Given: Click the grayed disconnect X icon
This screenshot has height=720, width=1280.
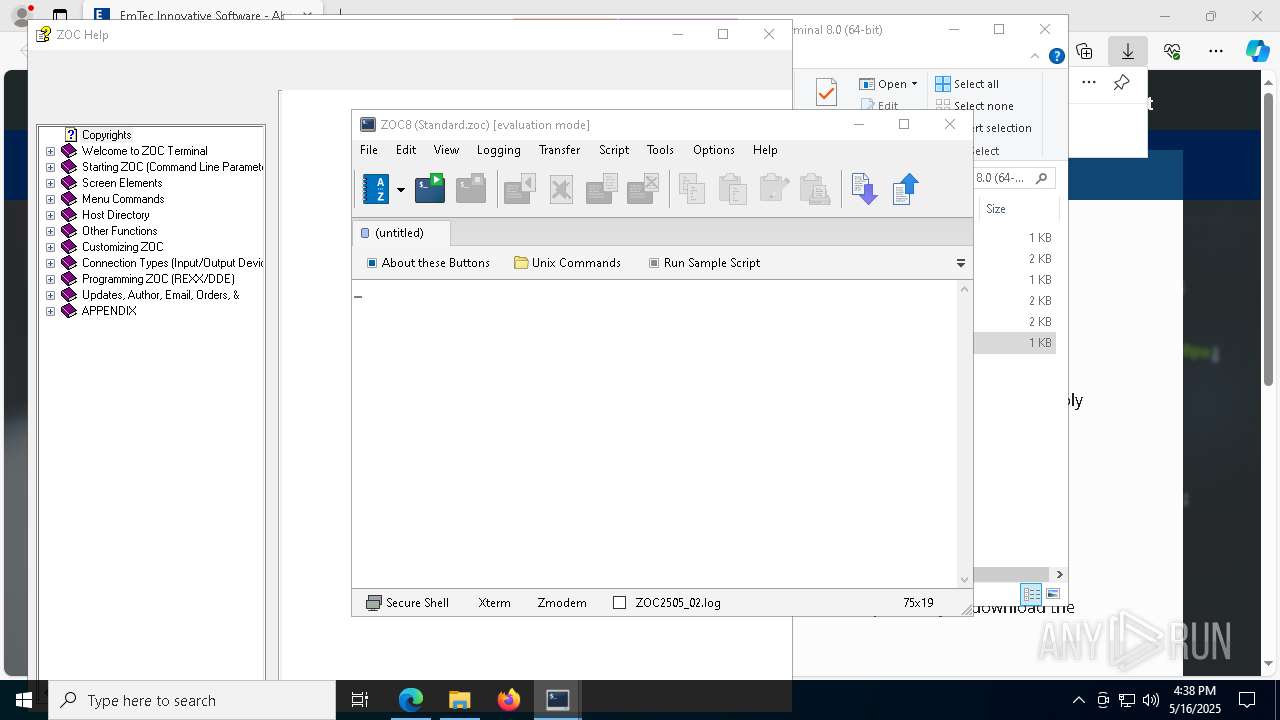Looking at the screenshot, I should pyautogui.click(x=561, y=188).
